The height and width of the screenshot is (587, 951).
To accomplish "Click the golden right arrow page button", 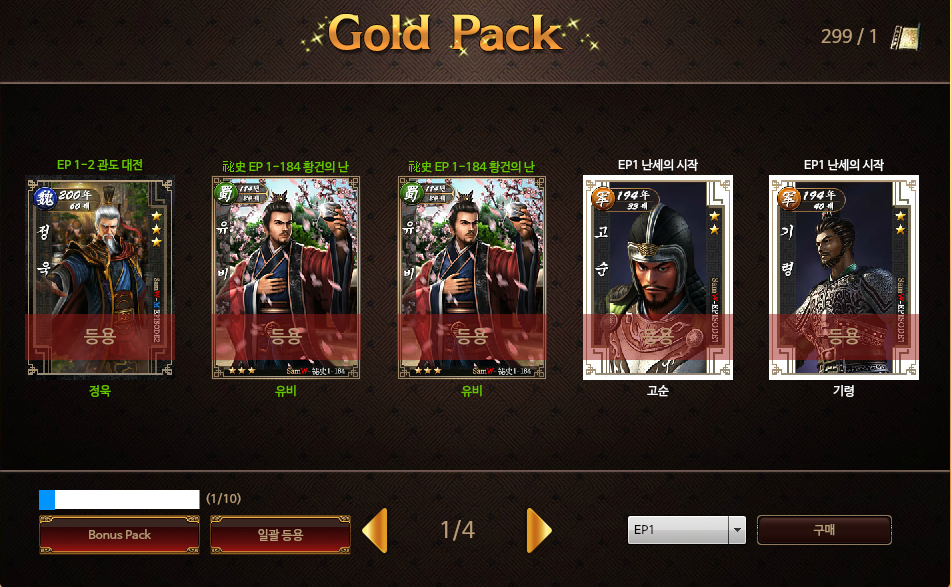I will coord(539,531).
